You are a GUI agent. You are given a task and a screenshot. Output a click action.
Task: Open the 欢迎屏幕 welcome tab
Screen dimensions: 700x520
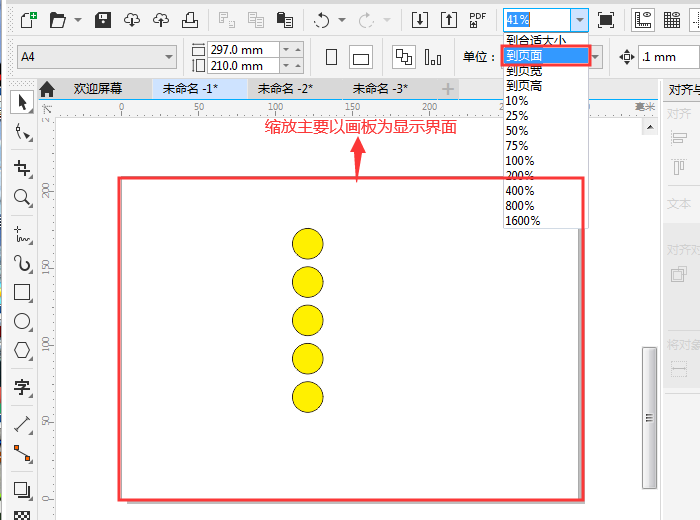pos(100,89)
